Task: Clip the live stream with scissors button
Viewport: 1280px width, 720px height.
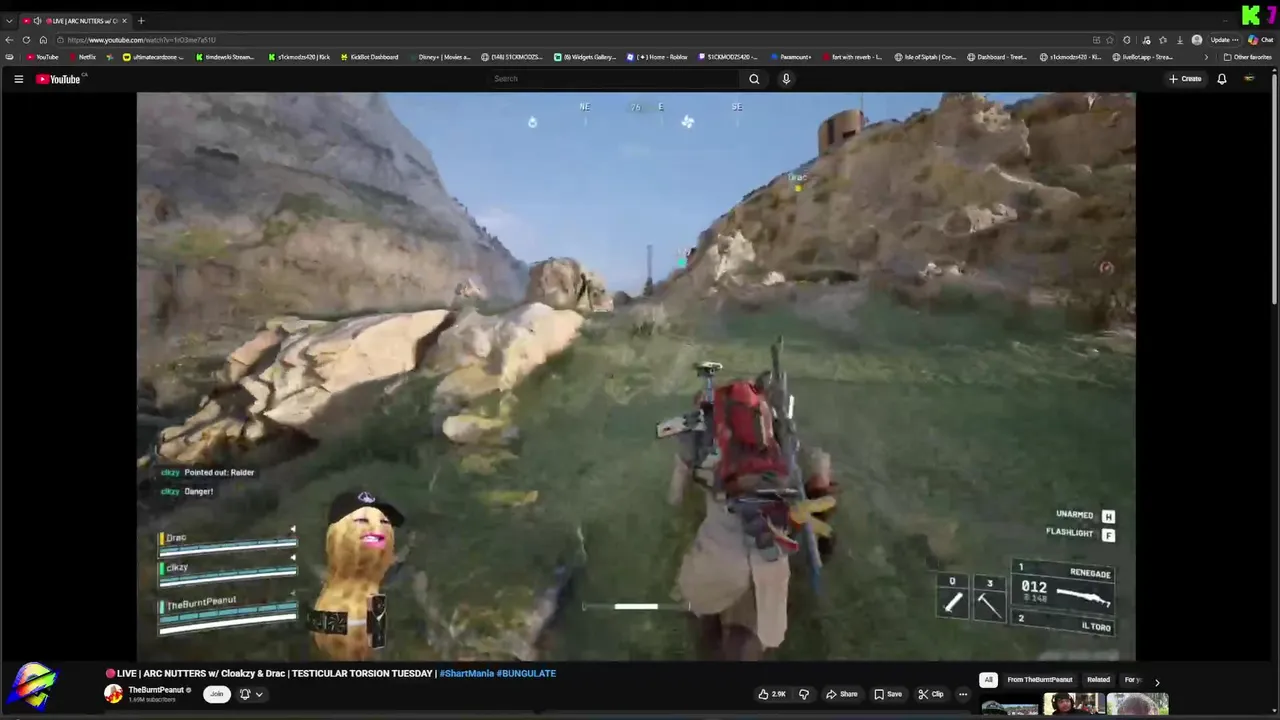Action: pos(931,694)
